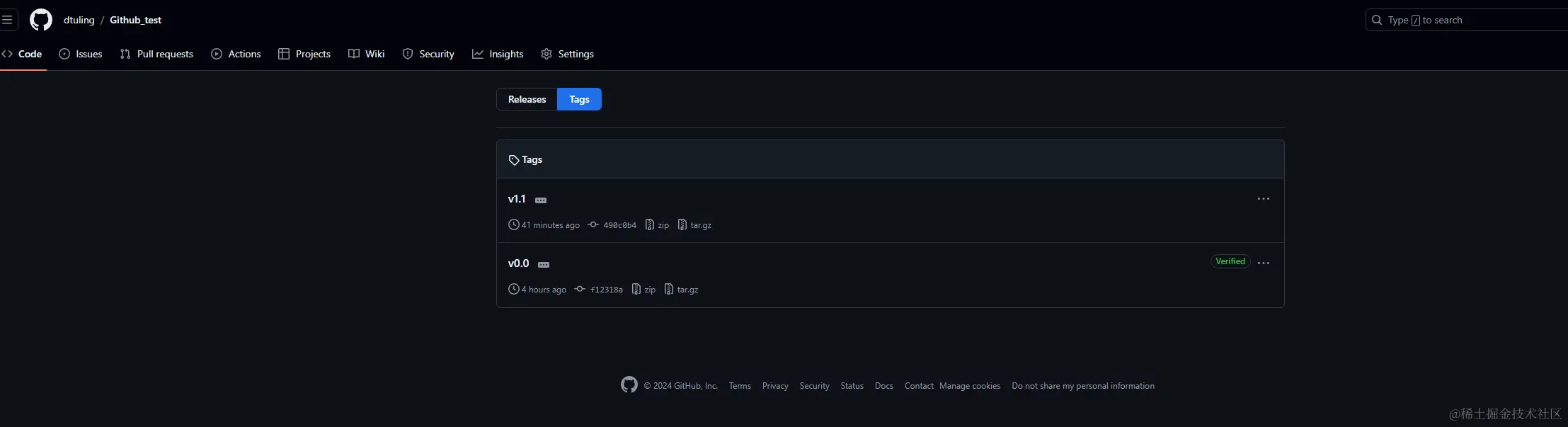The width and height of the screenshot is (1568, 427).
Task: Open the Pull requests tab
Action: (156, 54)
